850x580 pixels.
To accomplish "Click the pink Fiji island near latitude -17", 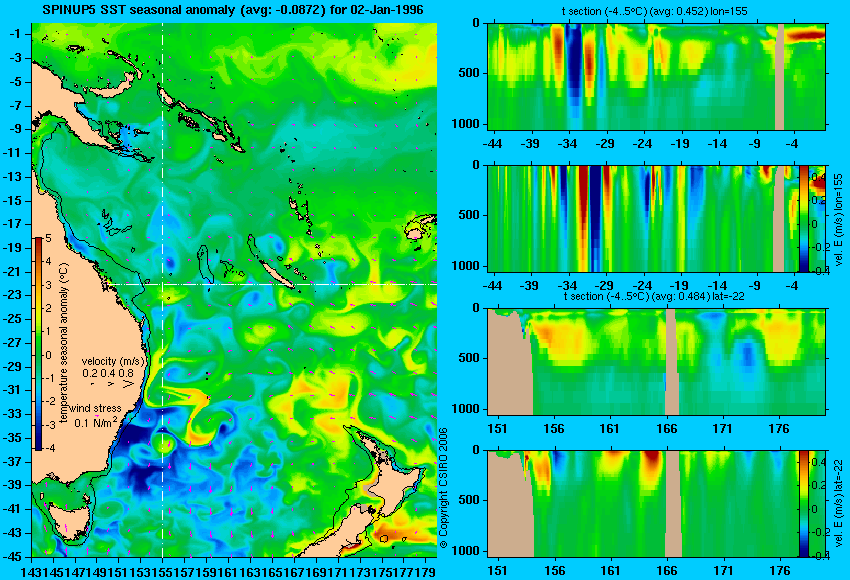I will (415, 233).
